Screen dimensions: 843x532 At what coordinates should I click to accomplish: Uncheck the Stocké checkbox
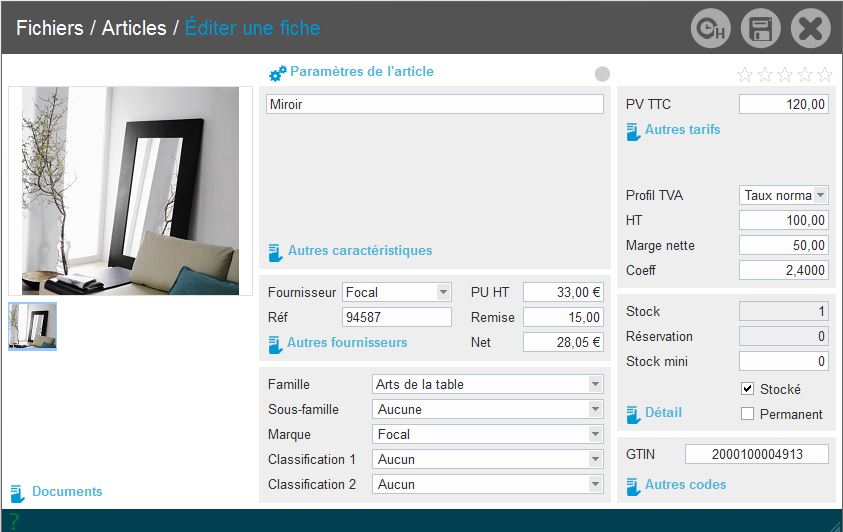coord(747,389)
